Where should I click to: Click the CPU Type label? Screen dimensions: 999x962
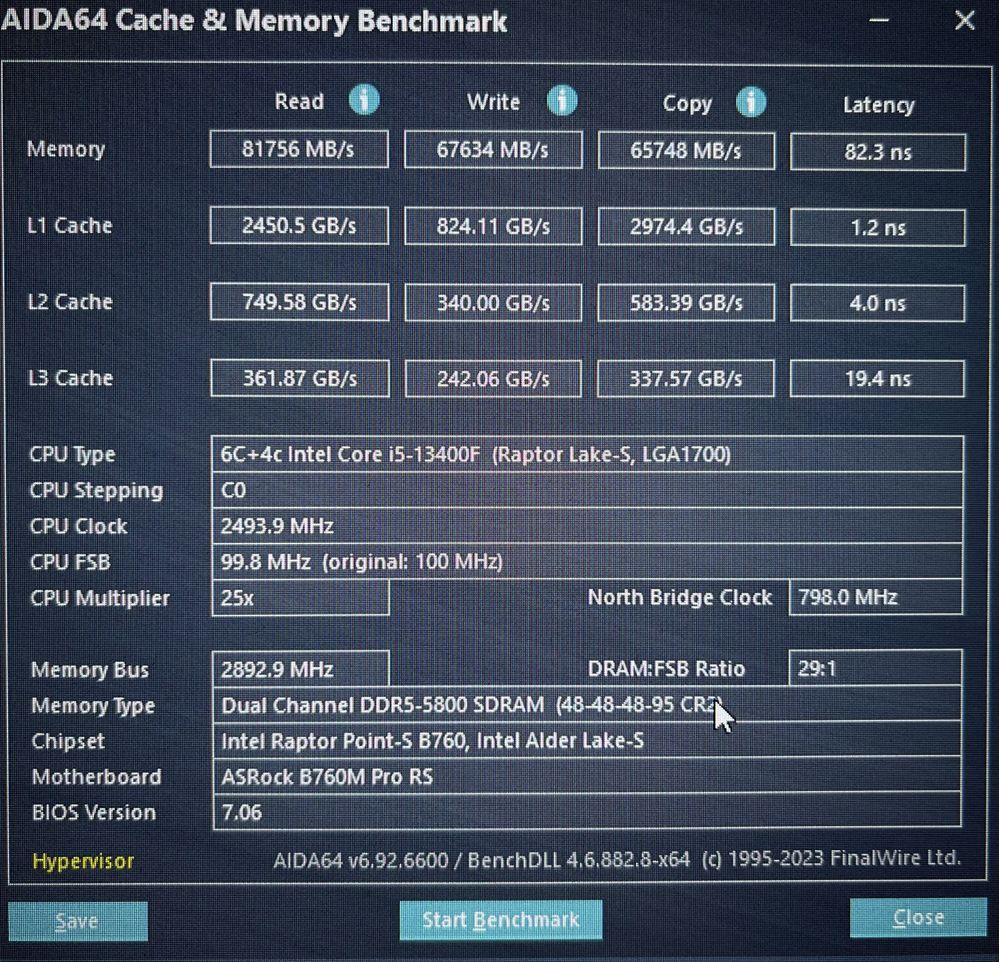pos(72,455)
